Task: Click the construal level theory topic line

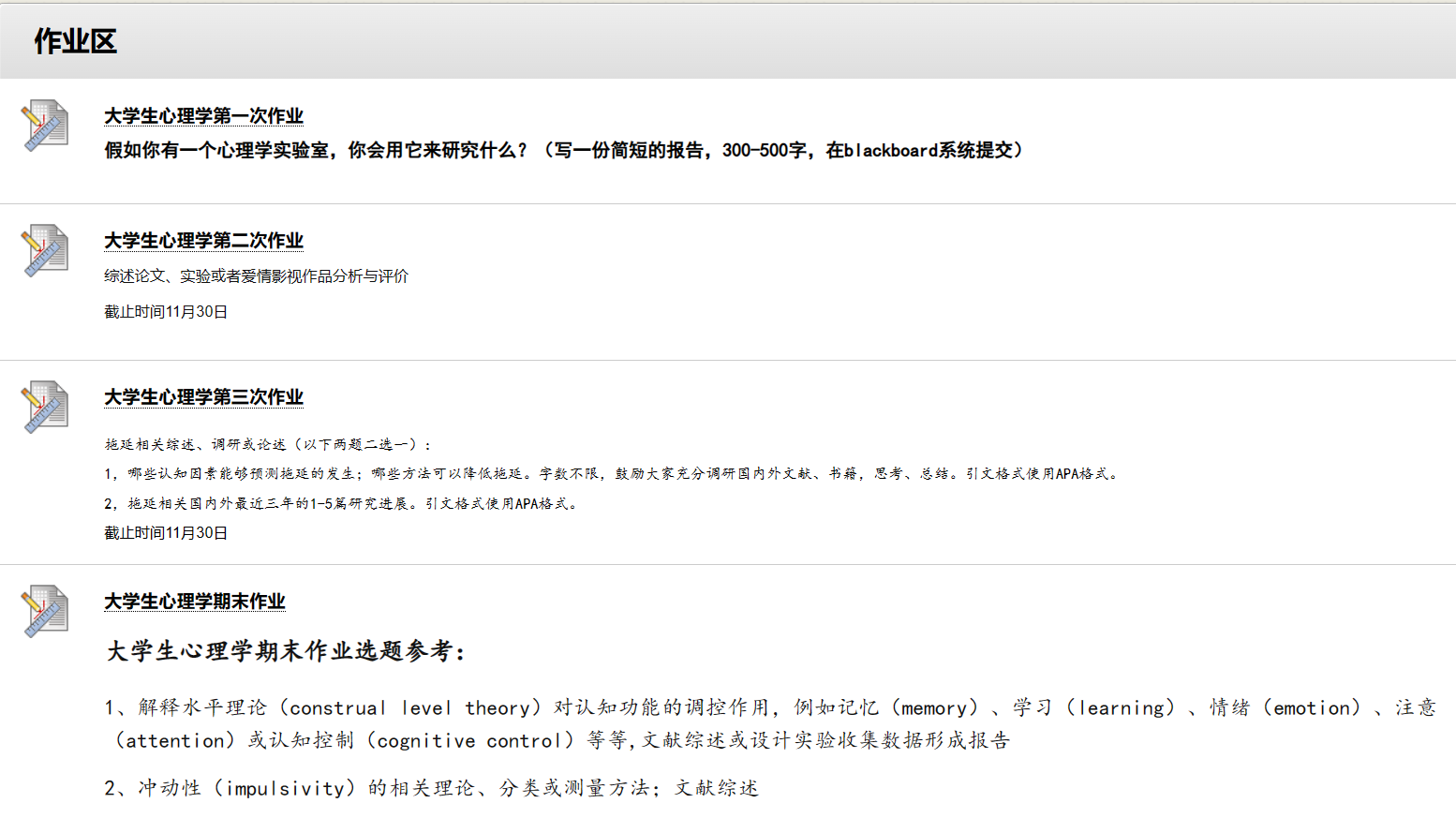Action: pyautogui.click(x=768, y=708)
